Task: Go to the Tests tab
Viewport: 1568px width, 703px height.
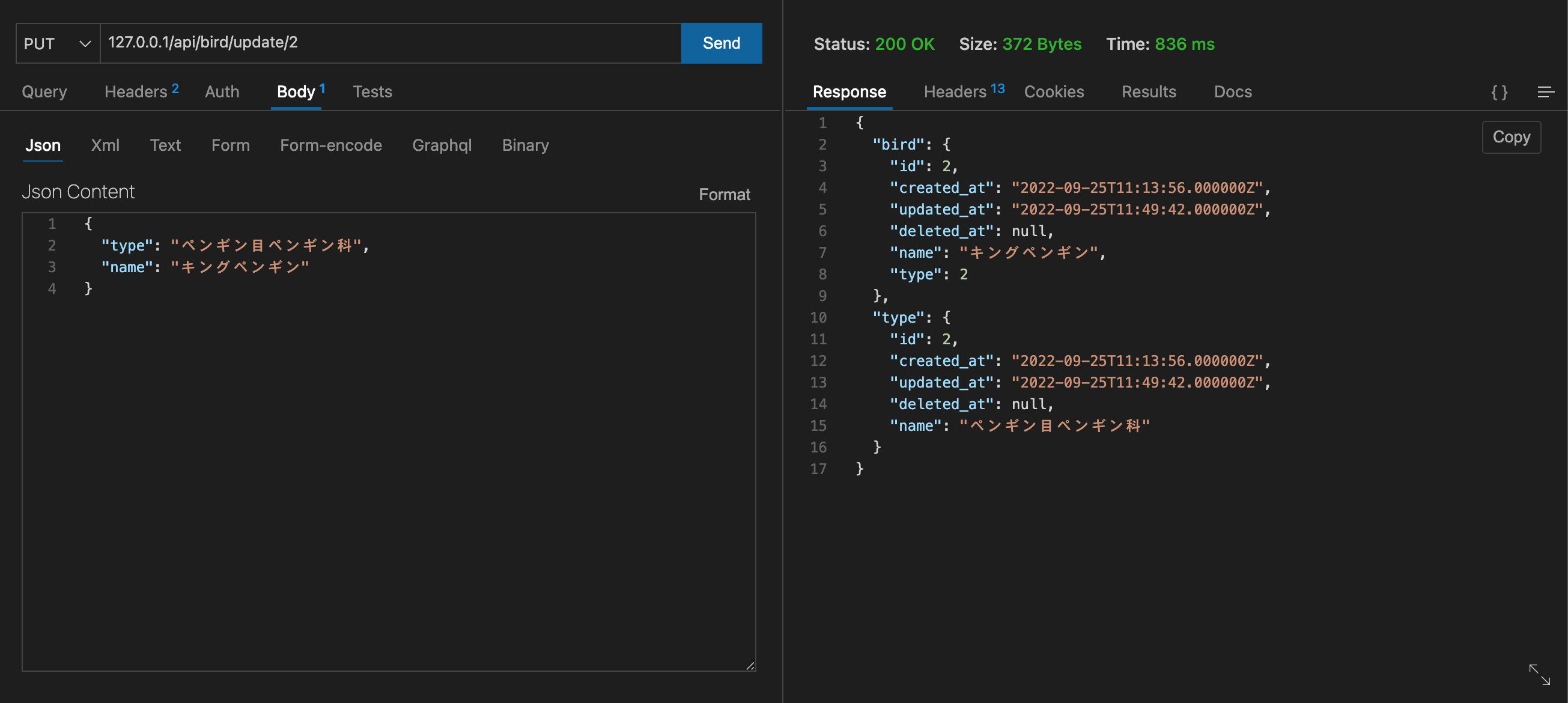Action: (x=372, y=92)
